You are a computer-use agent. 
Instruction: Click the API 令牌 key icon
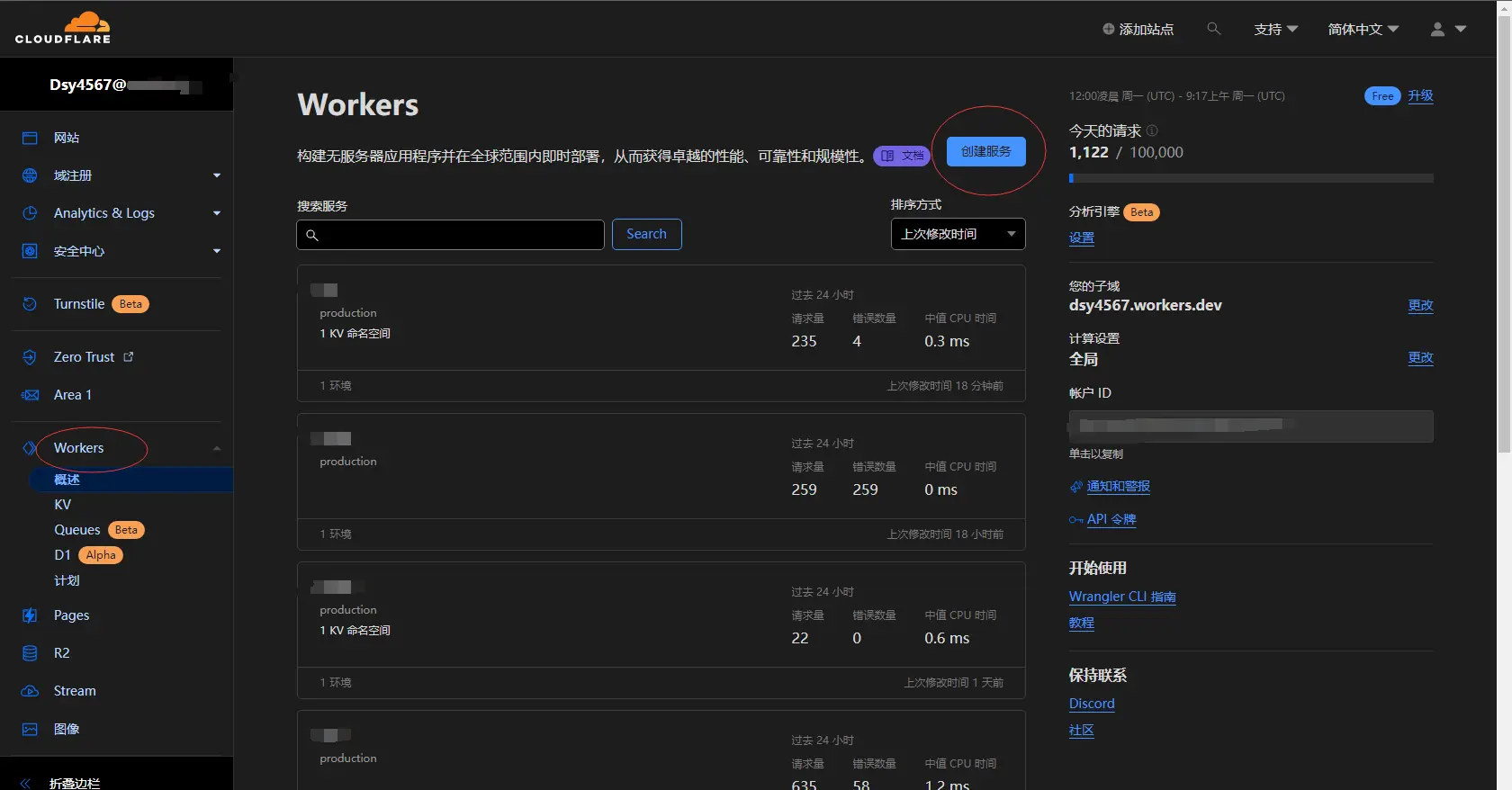pos(1075,520)
